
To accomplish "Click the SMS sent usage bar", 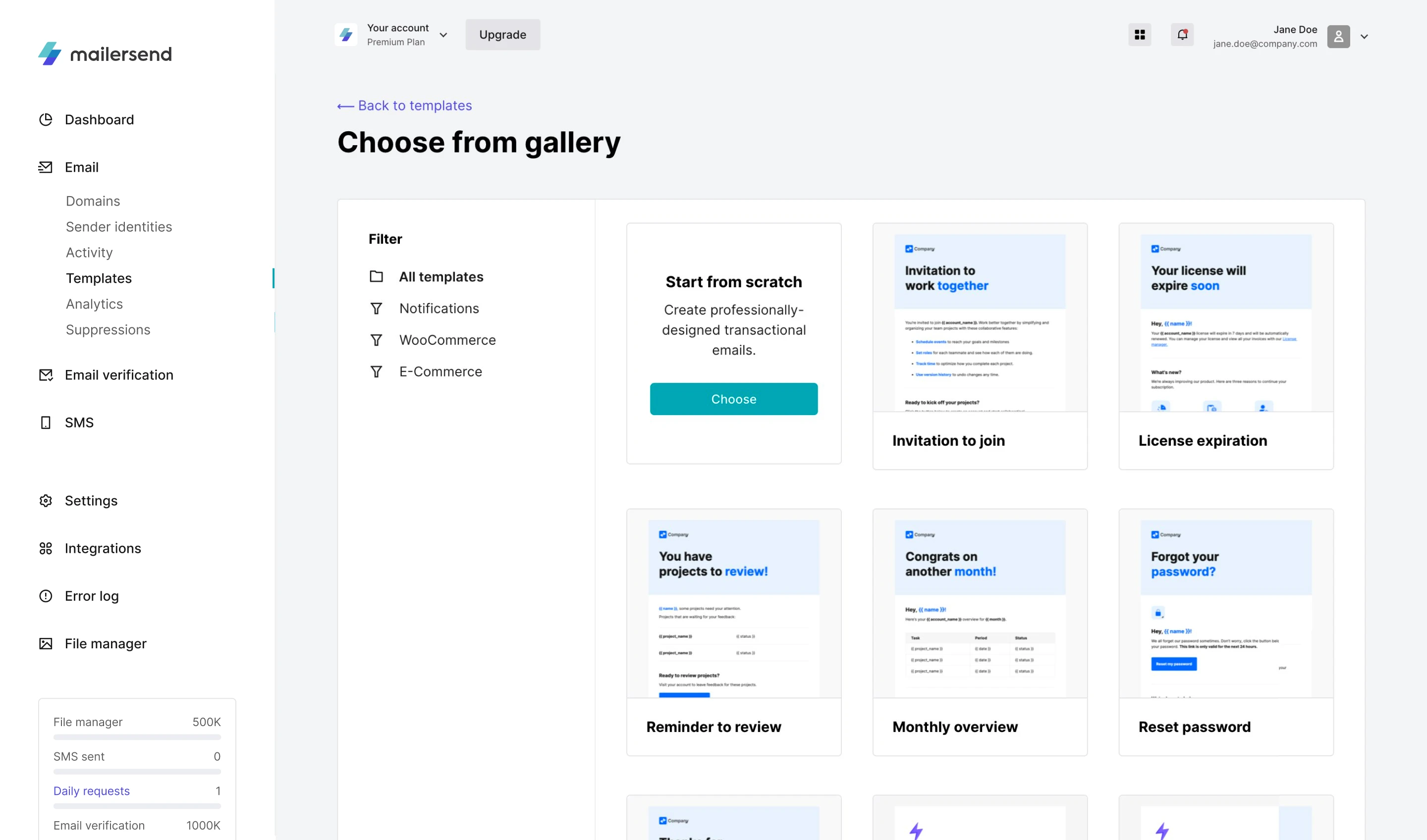I will coord(137,772).
